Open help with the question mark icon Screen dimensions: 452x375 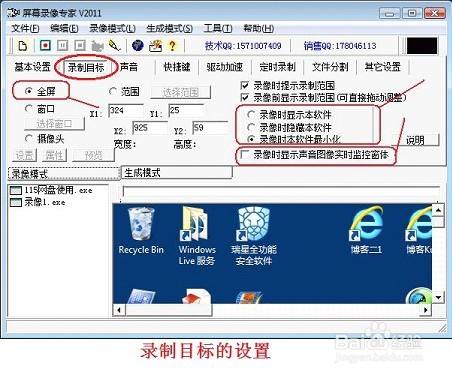coord(172,46)
